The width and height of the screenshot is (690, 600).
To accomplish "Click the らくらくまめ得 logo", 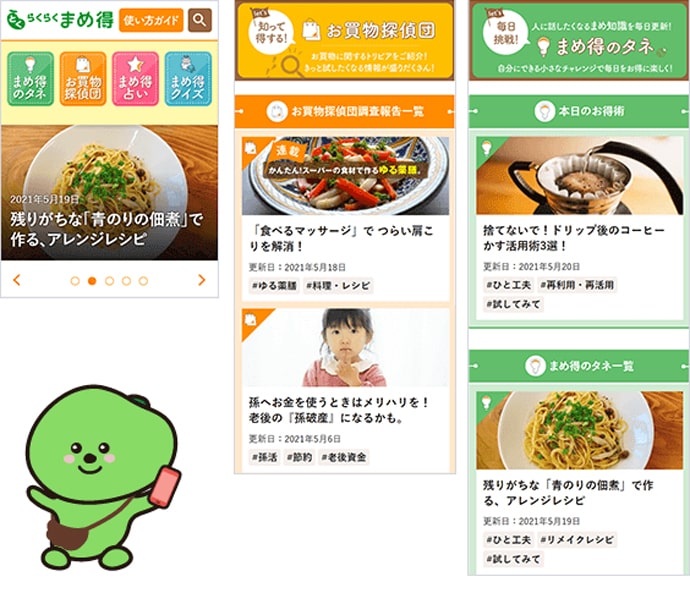I will 60,20.
